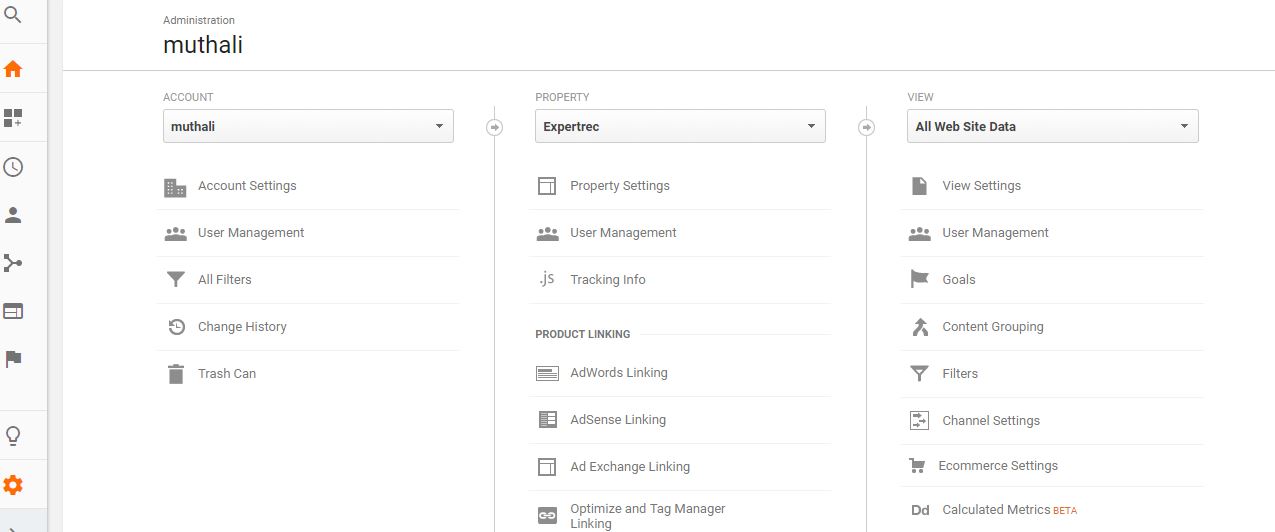Click the Account column User Management people icon
The width and height of the screenshot is (1275, 532).
pyautogui.click(x=176, y=233)
